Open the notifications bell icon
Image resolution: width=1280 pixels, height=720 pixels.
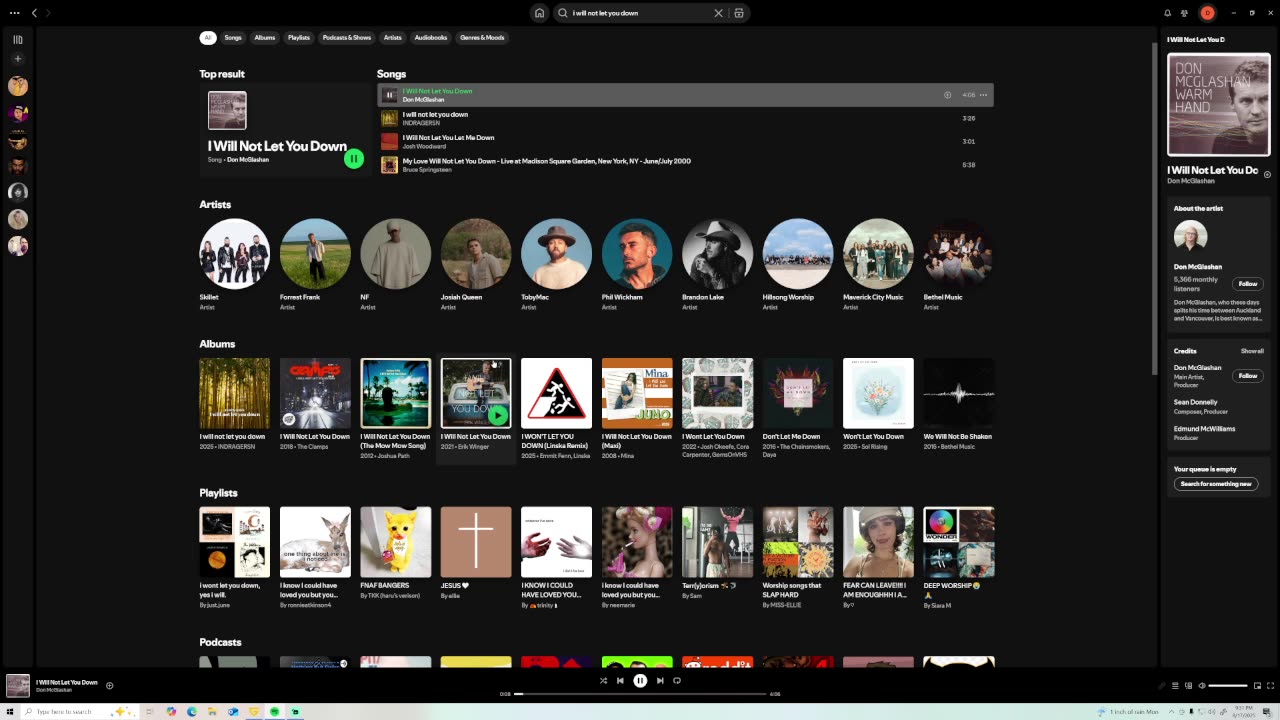pyautogui.click(x=1167, y=13)
